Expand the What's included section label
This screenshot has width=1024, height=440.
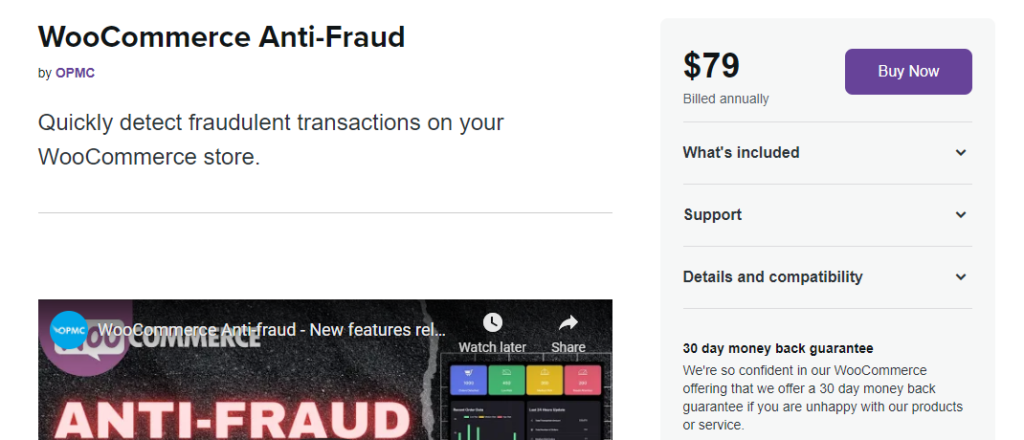coord(741,153)
